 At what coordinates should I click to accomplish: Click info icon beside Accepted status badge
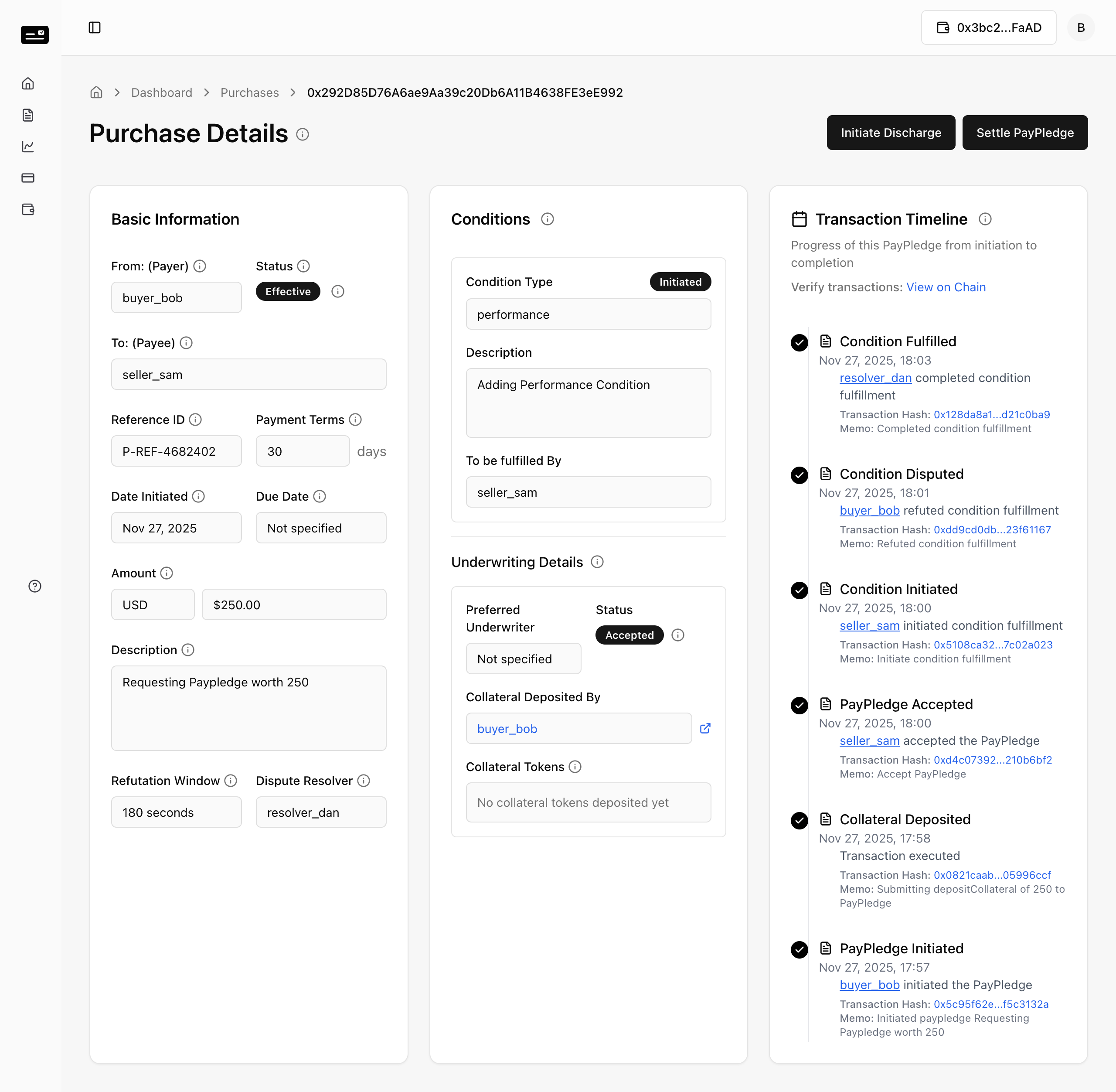(x=678, y=635)
